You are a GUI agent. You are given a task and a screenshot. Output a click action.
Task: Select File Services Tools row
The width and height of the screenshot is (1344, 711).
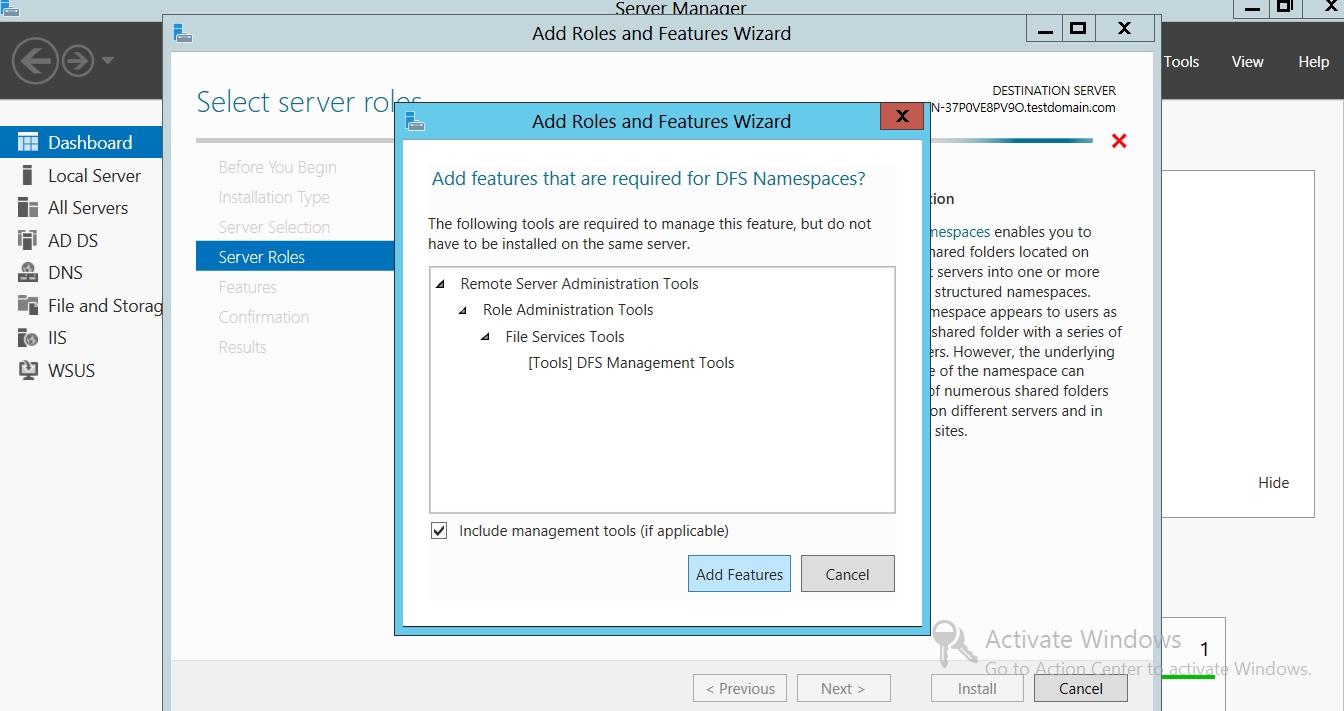tap(565, 337)
